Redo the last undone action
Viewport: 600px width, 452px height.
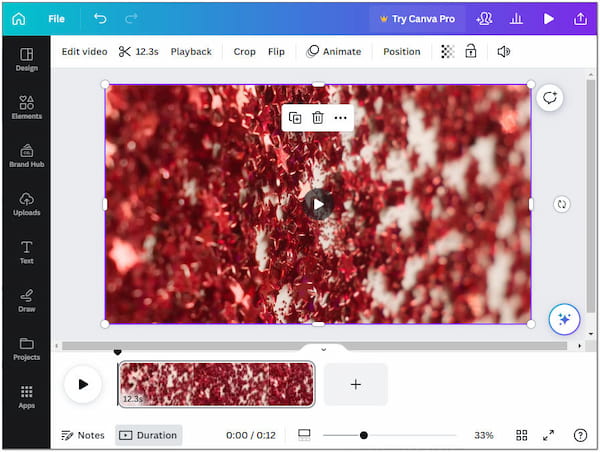coord(131,18)
